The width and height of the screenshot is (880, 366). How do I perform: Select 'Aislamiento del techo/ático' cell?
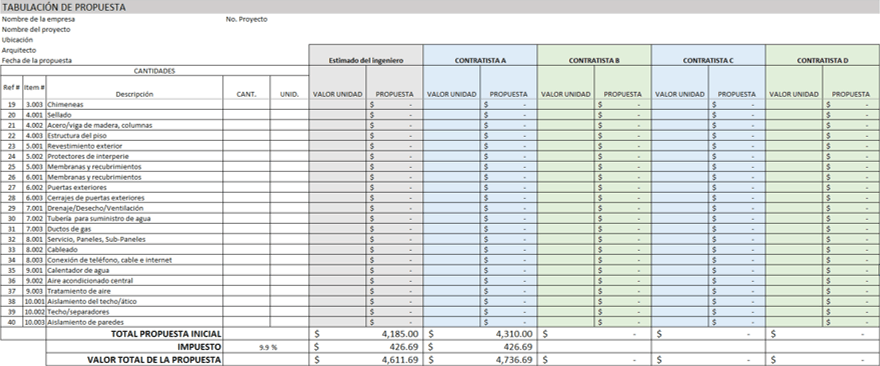(134, 301)
